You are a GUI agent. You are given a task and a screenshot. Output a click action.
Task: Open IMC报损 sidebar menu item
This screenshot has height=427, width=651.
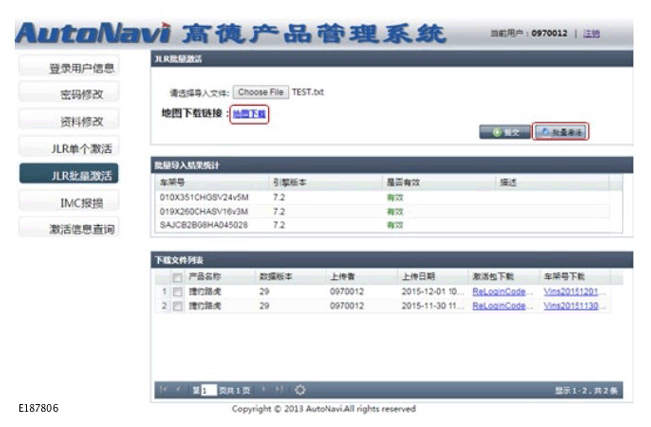[69, 202]
